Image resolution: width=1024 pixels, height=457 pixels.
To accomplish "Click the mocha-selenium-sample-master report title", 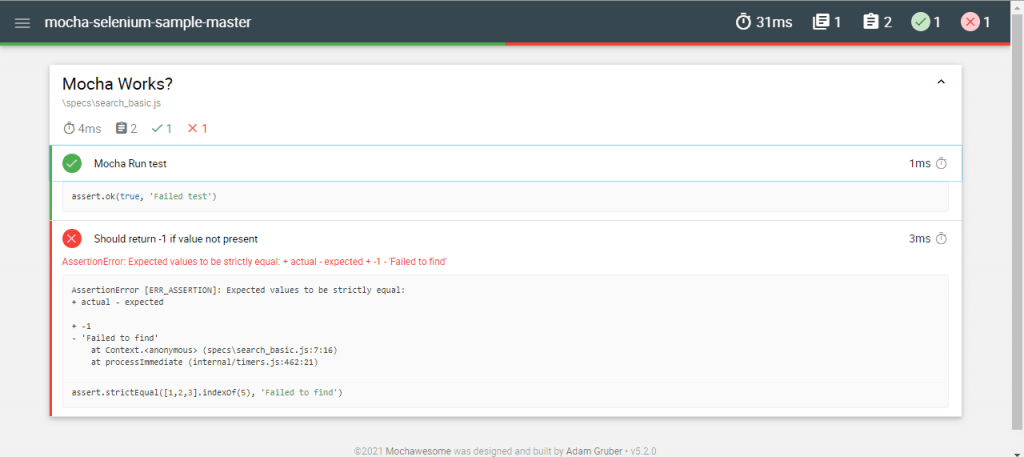I will tap(148, 22).
